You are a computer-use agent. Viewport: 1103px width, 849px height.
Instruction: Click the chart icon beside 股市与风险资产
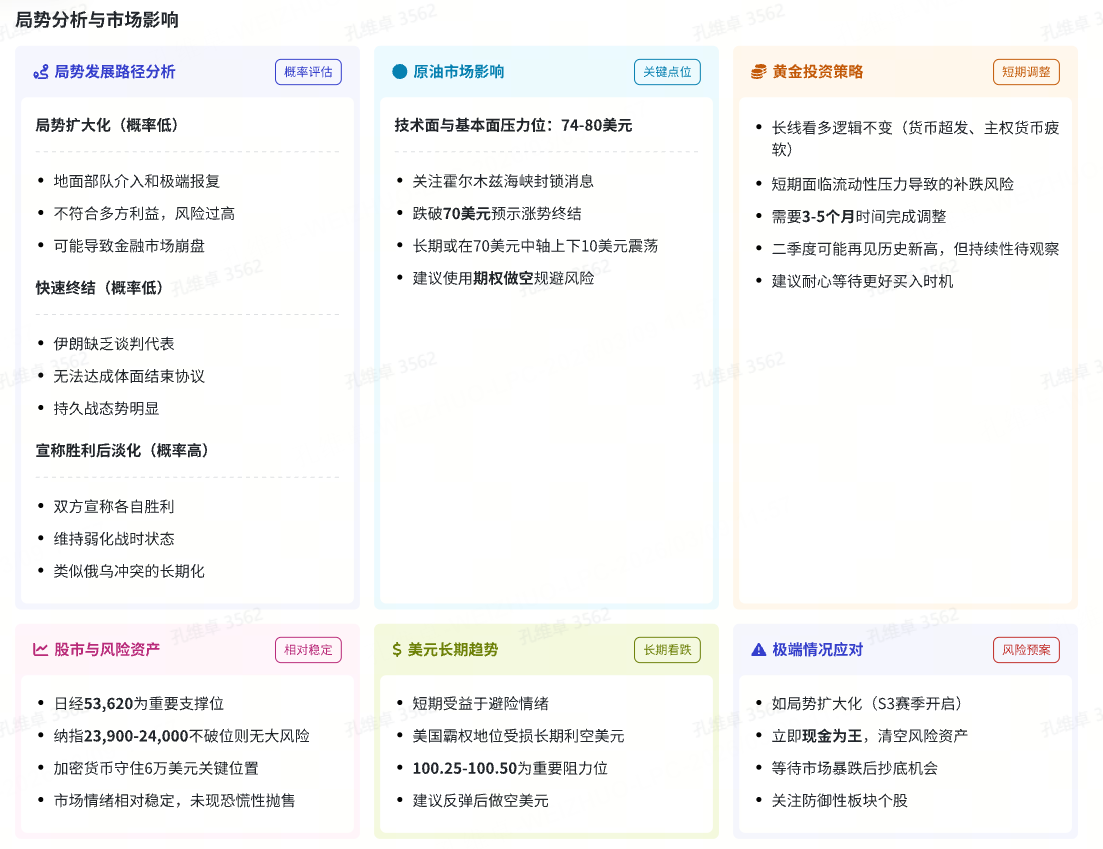point(40,649)
